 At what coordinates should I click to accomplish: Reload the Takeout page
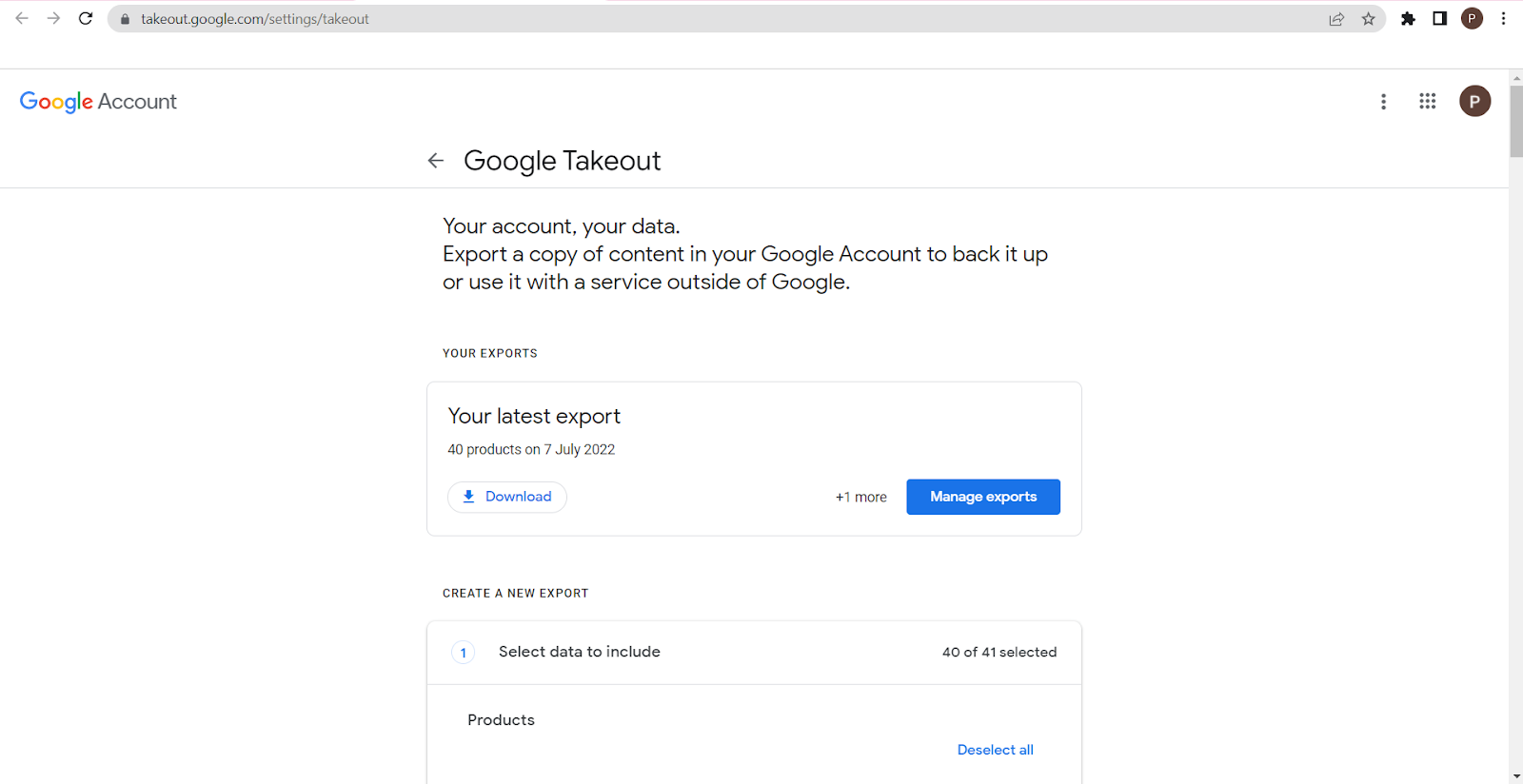[86, 19]
